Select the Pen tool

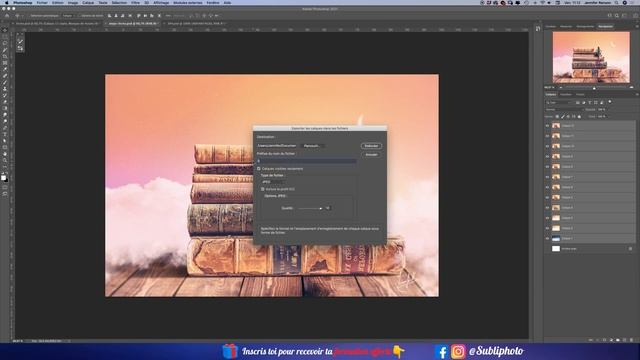click(5, 128)
